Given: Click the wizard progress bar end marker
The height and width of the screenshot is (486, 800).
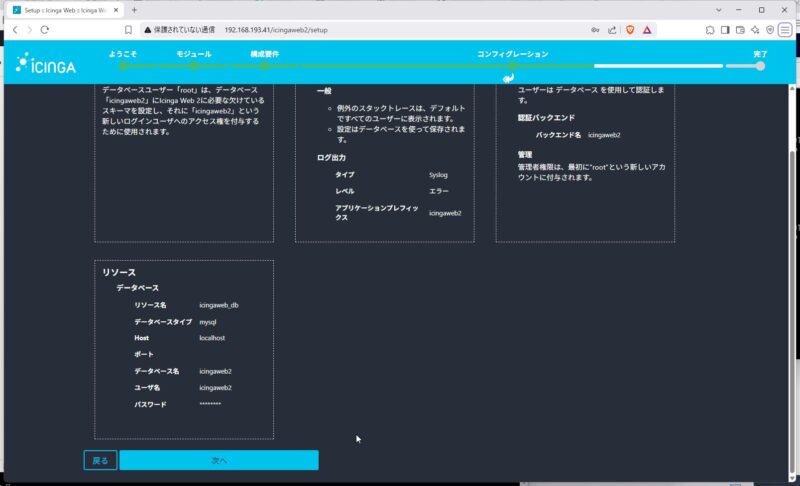Looking at the screenshot, I should tap(760, 66).
